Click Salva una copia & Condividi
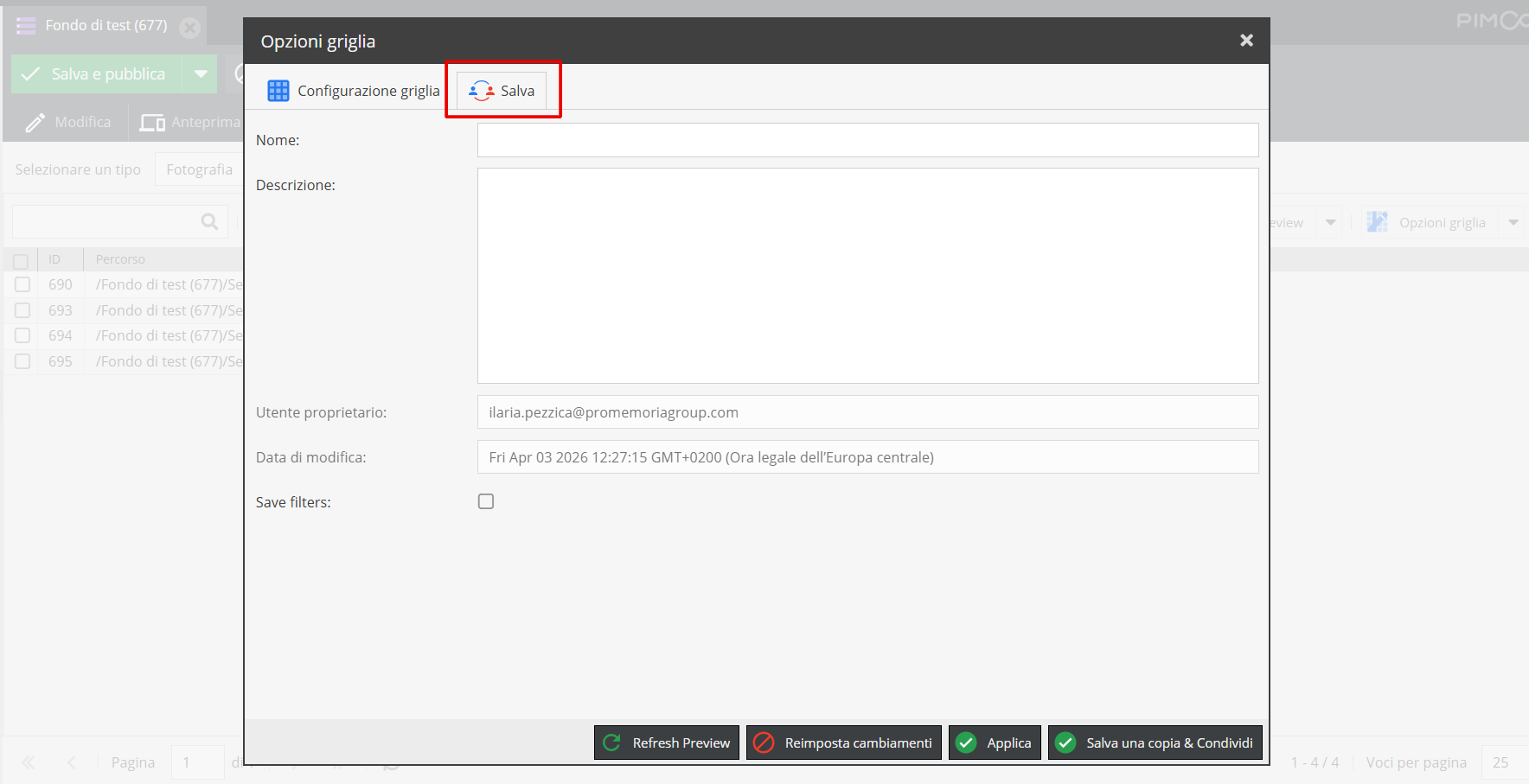Image resolution: width=1529 pixels, height=784 pixels. point(1155,743)
